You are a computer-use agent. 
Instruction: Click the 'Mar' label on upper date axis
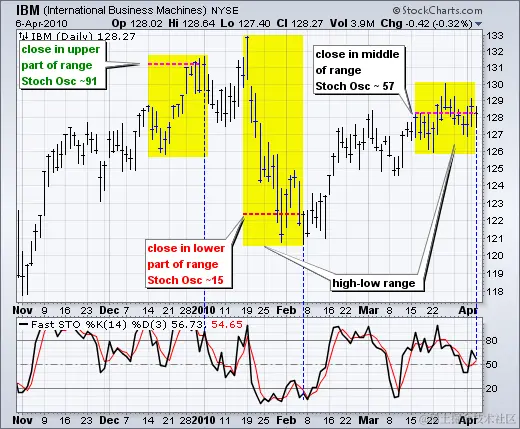tap(369, 310)
